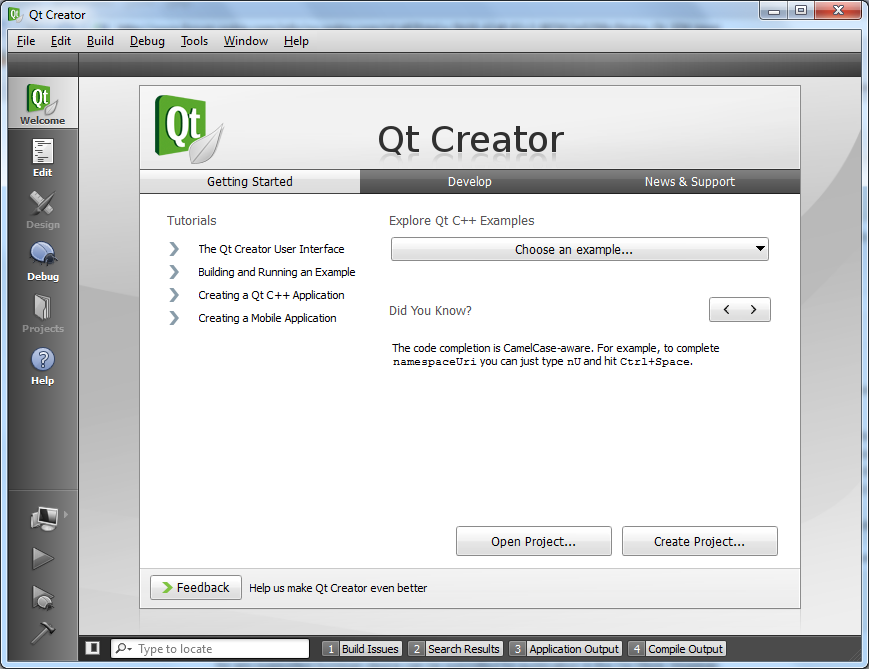Image resolution: width=869 pixels, height=669 pixels.
Task: Open Building and Running an Example tutorial
Action: [x=277, y=272]
